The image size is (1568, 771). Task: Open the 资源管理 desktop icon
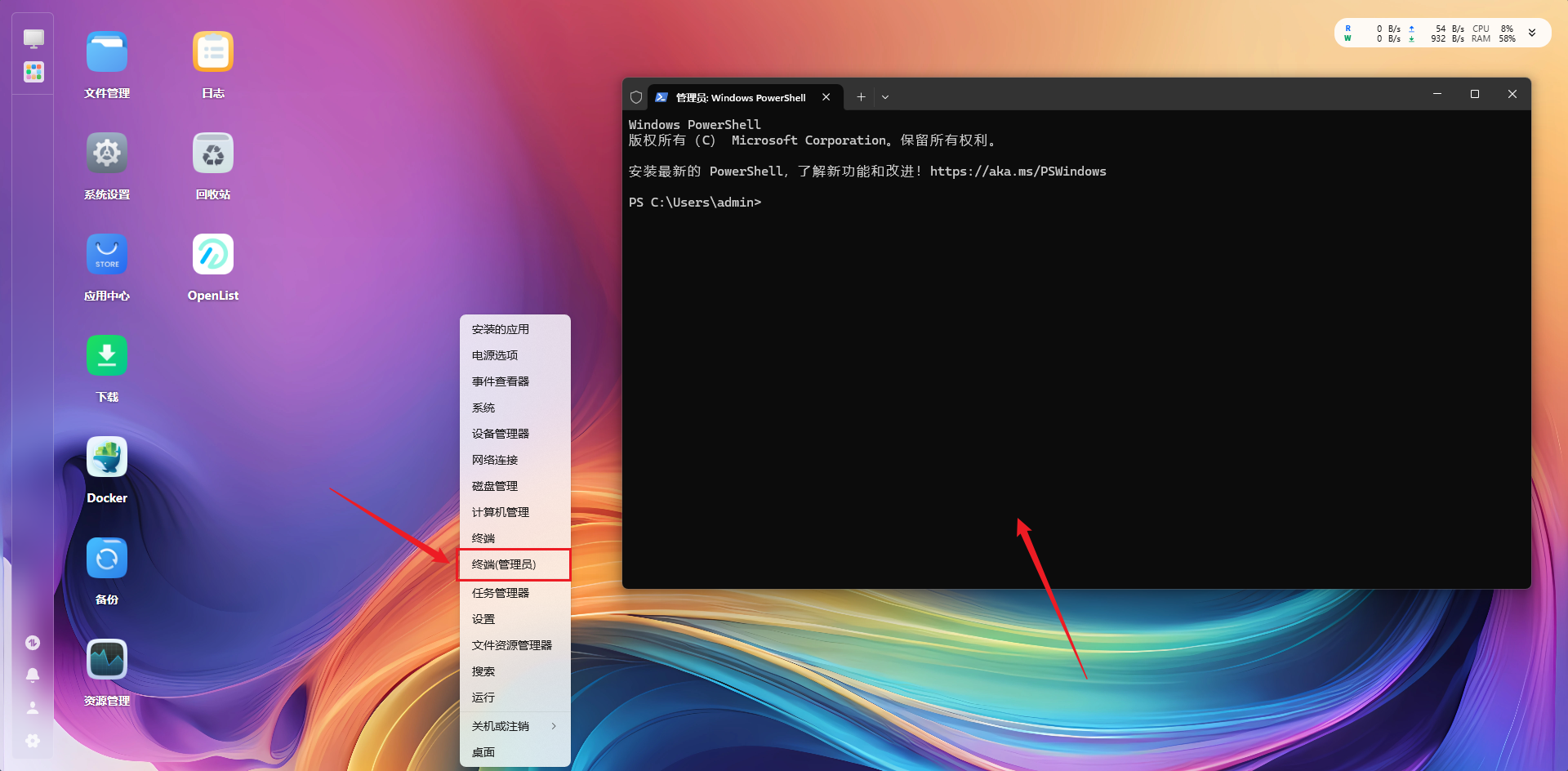(107, 660)
